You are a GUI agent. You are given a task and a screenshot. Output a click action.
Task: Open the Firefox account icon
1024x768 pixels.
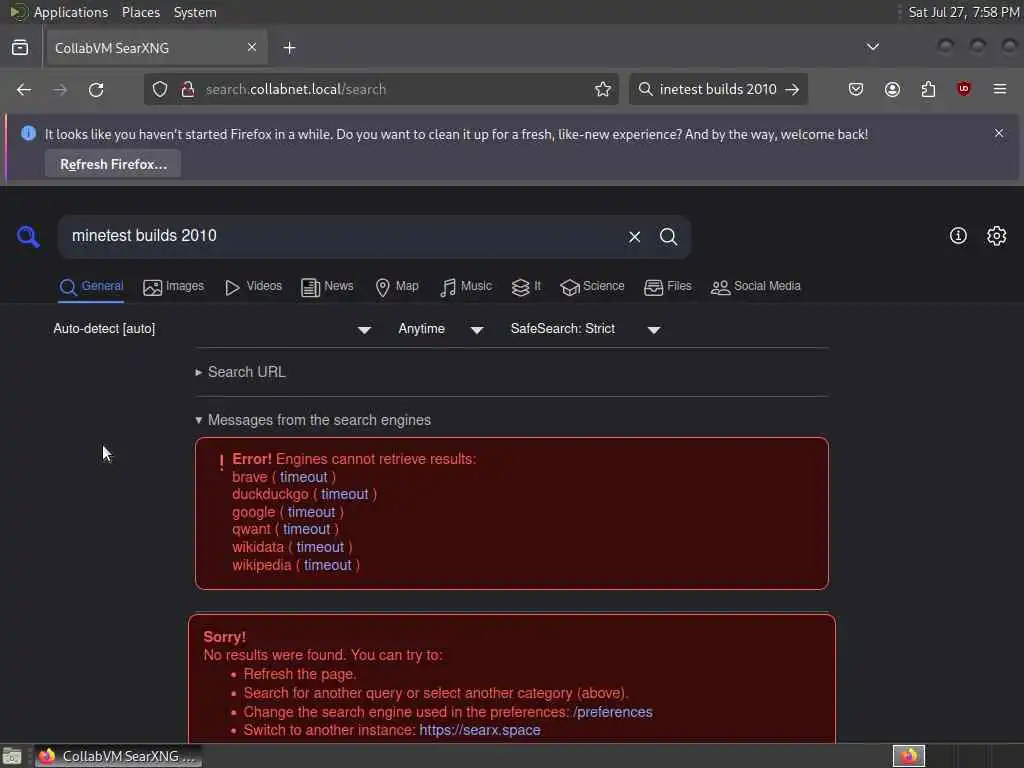coord(892,89)
